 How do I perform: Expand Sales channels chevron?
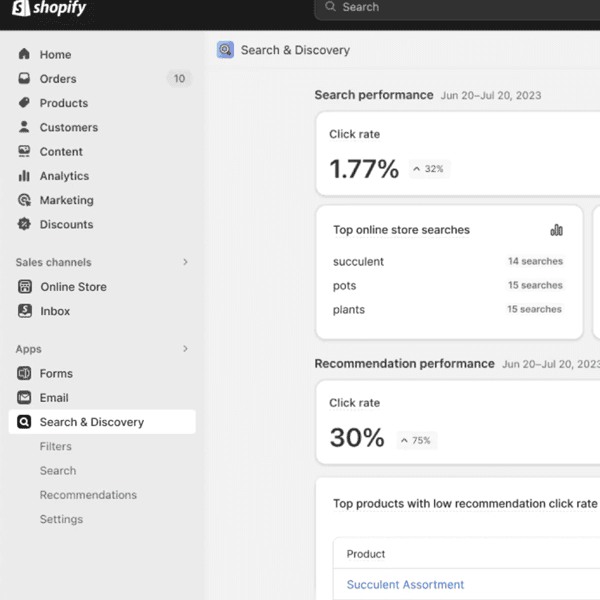pyautogui.click(x=185, y=262)
